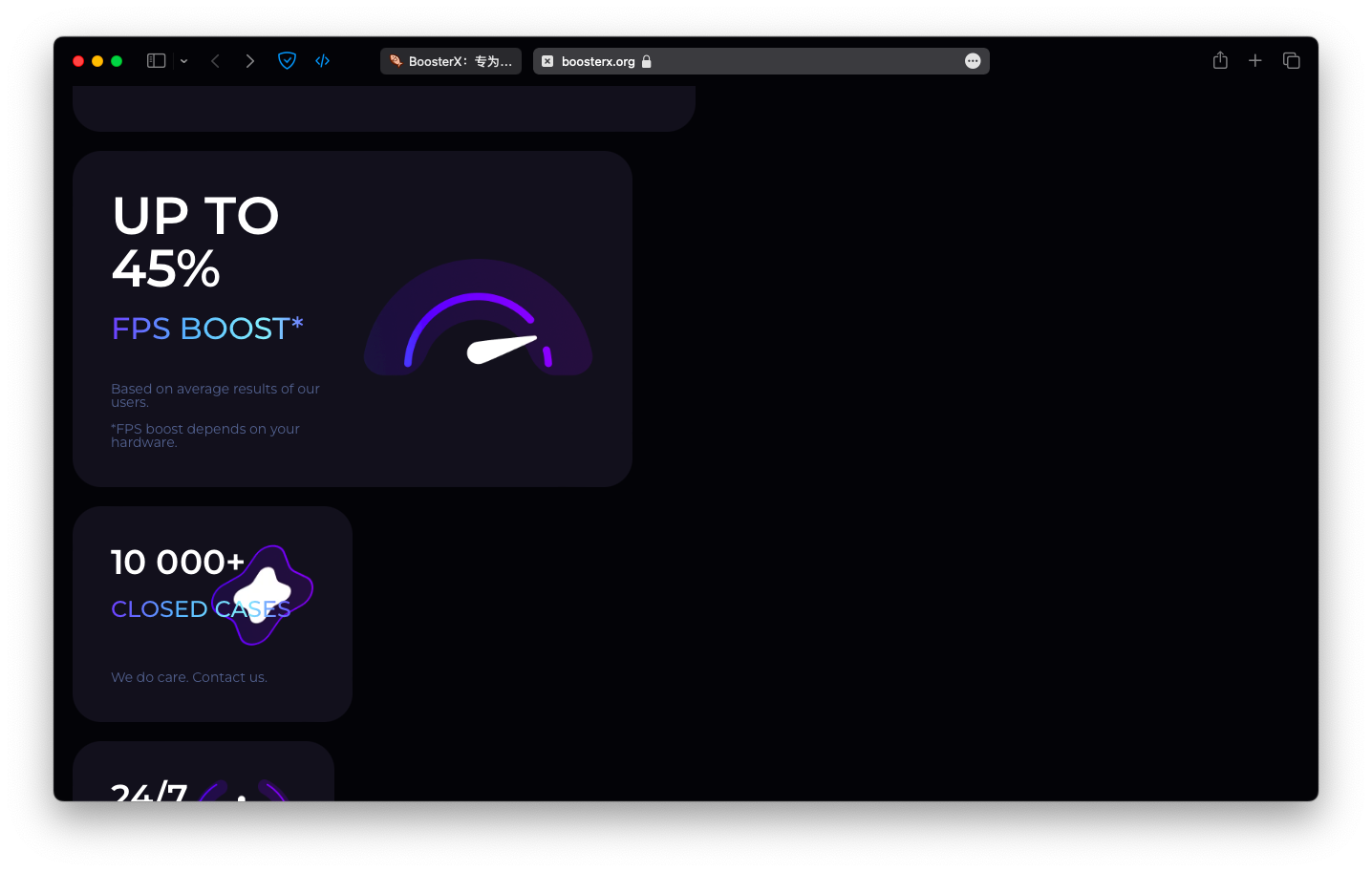The height and width of the screenshot is (872, 1372).
Task: Go back to the previous page
Action: point(216,61)
